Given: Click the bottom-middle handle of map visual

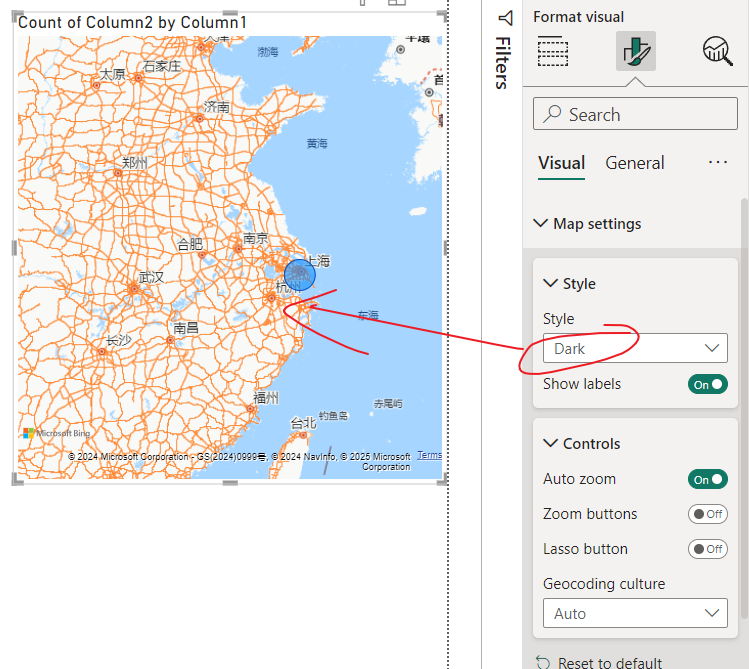Looking at the screenshot, I should pos(230,483).
